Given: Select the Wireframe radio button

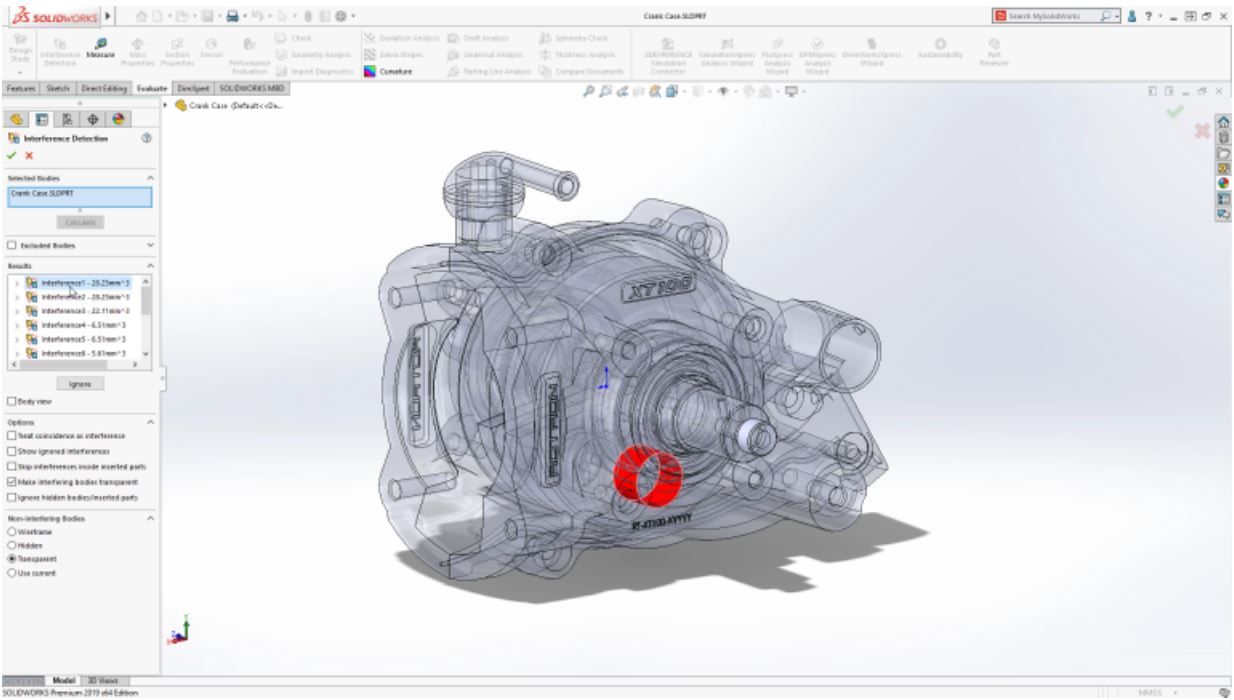Looking at the screenshot, I should tap(12, 533).
